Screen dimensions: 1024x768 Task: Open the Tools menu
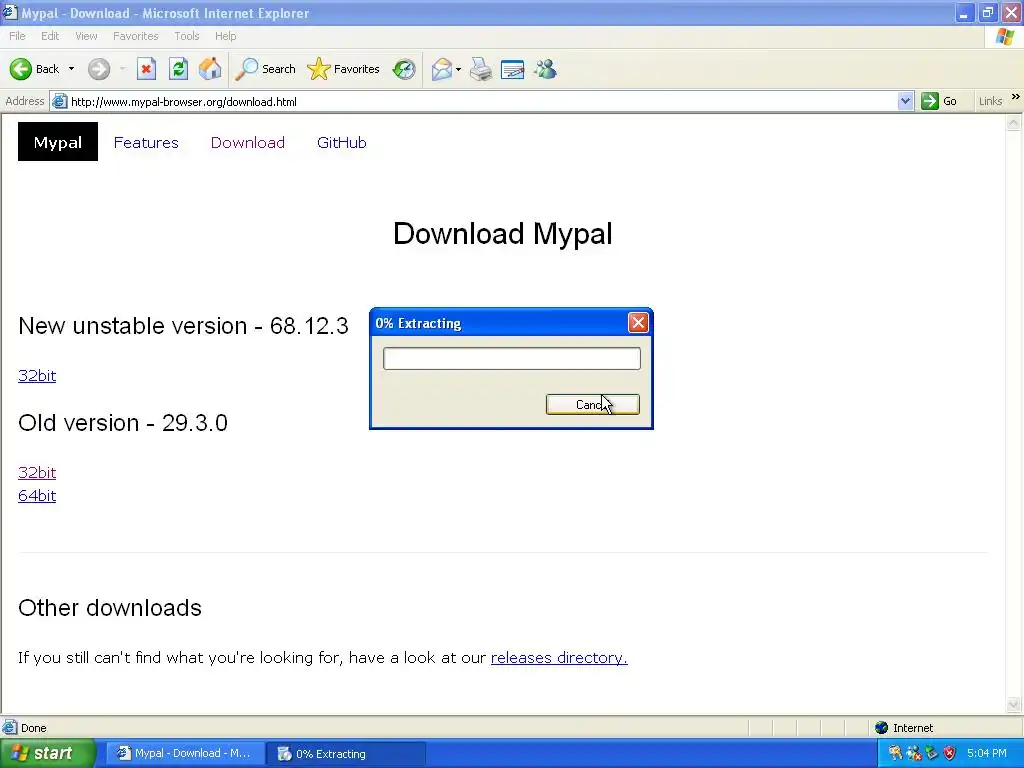pos(186,36)
